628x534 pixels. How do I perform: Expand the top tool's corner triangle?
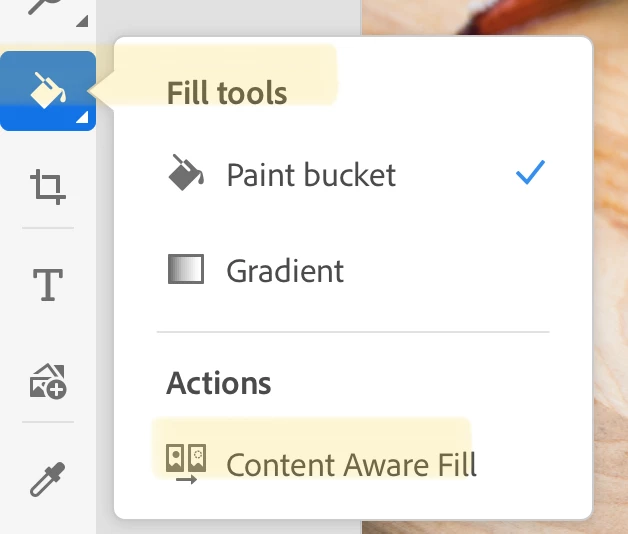[x=82, y=21]
